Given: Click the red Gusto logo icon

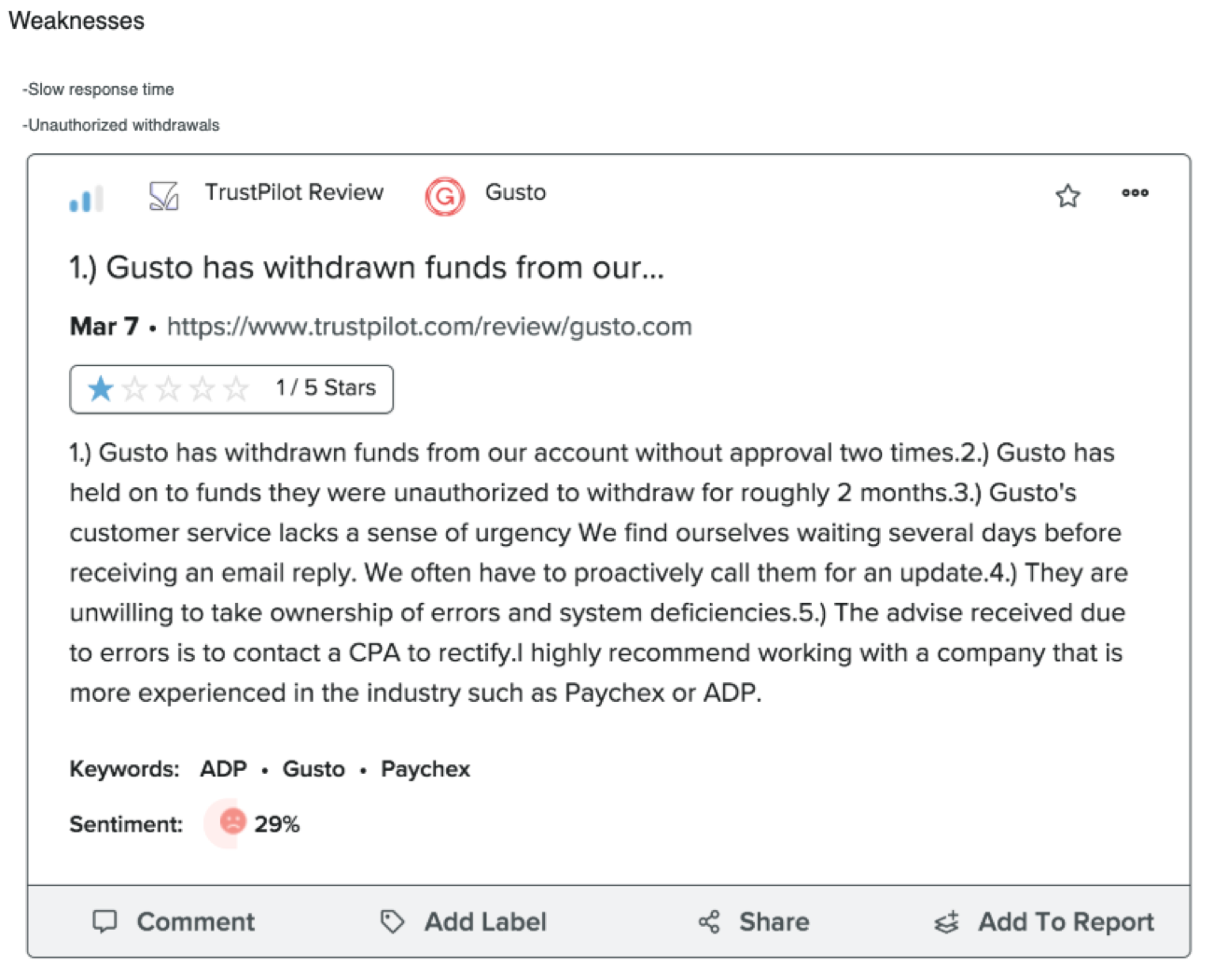Looking at the screenshot, I should click(445, 196).
